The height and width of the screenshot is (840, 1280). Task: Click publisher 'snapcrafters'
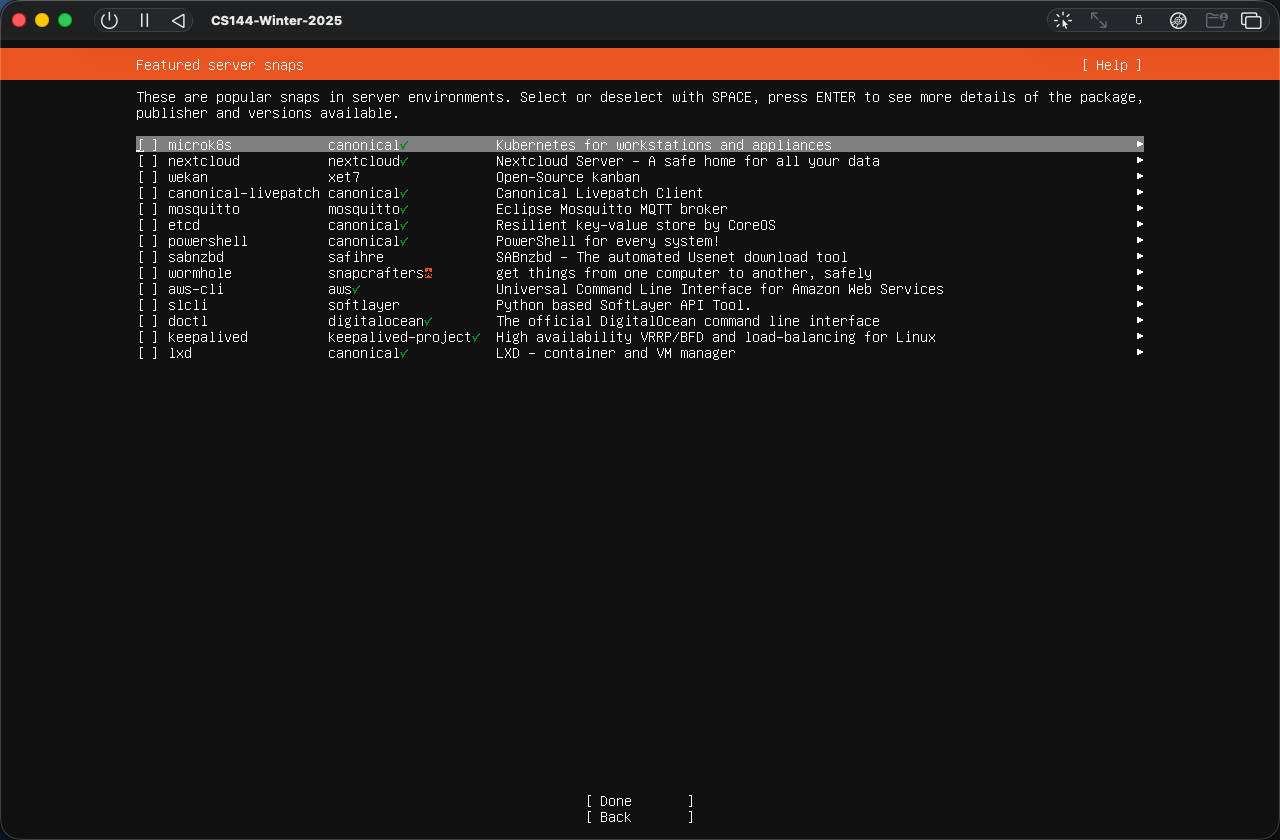pos(376,273)
